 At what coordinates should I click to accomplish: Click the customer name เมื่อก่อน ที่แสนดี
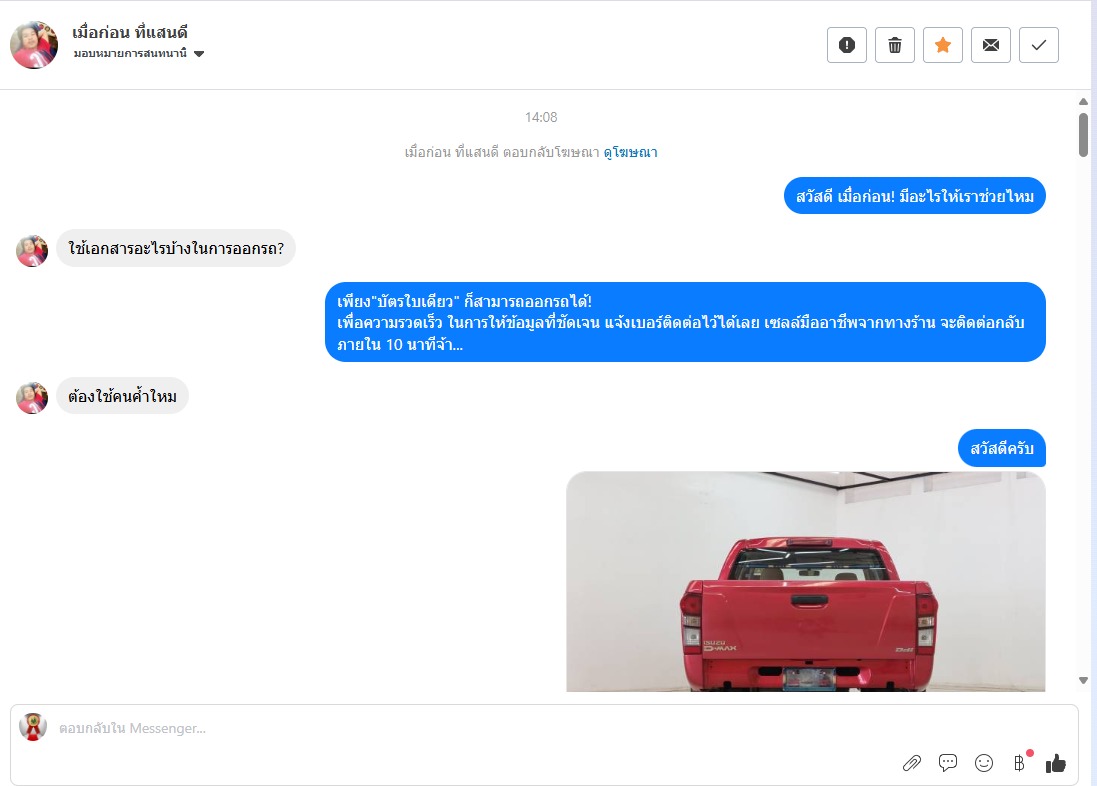[130, 32]
